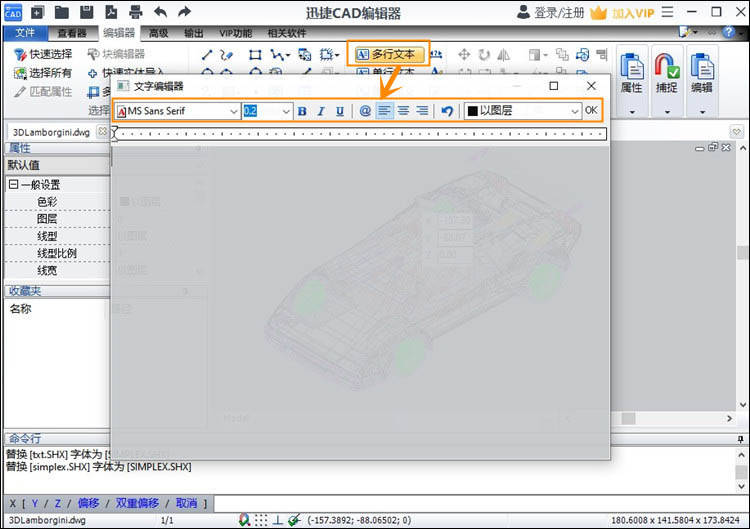
Task: Click the 取消 option in command prompt
Action: (x=187, y=503)
